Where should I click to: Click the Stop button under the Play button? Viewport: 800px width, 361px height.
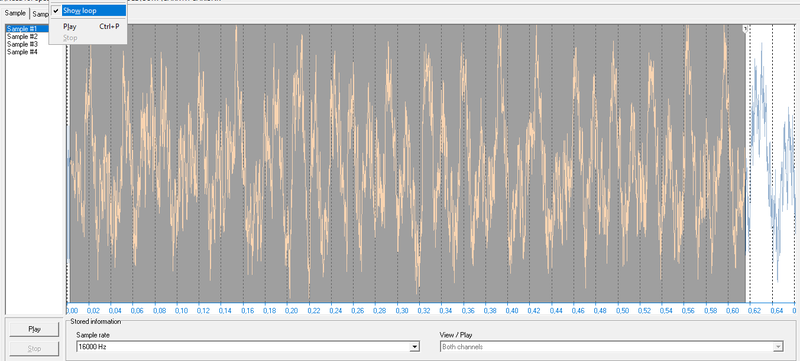pos(34,349)
